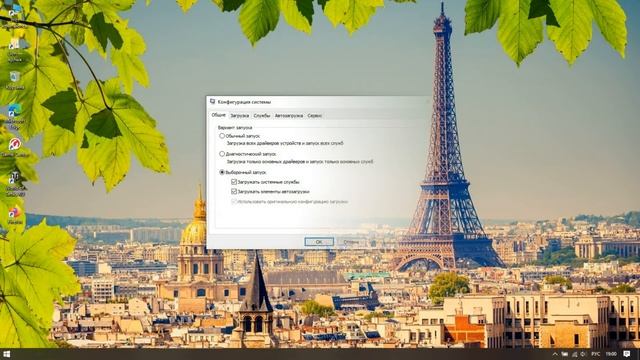Click the Конфигурация системы title bar icon
The image size is (640, 360).
(x=212, y=102)
